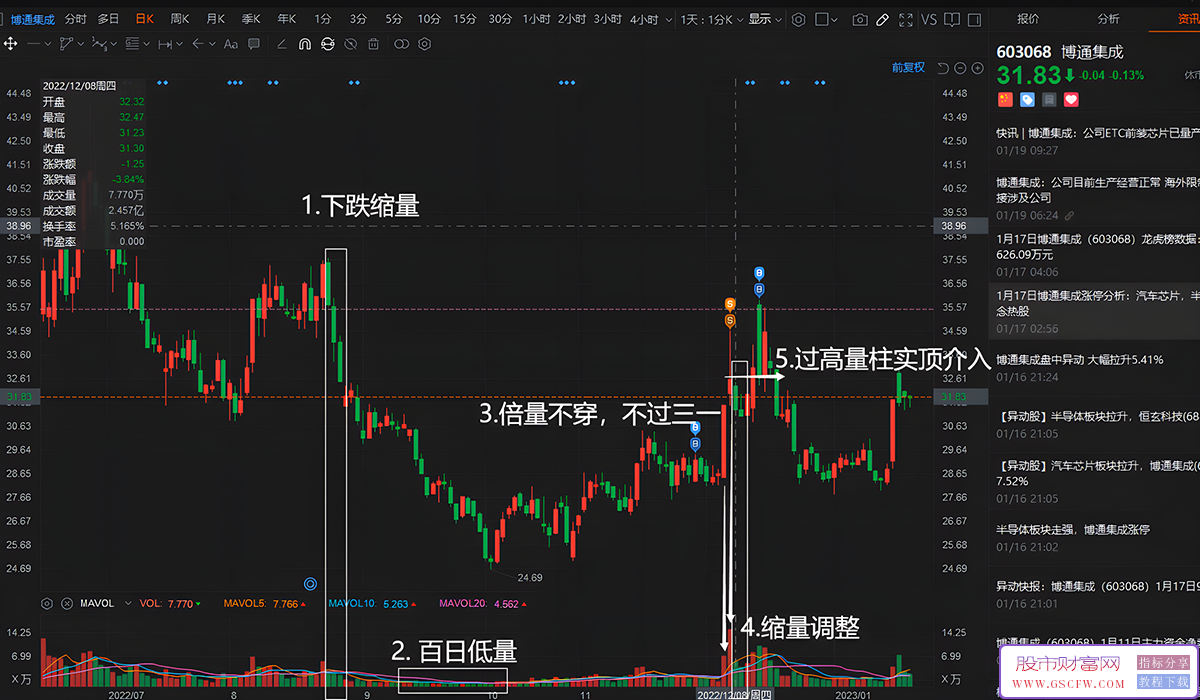Screen dimensions: 1200x700
Task: Expand the polyline tool dropdown arrow
Action: [x=81, y=43]
